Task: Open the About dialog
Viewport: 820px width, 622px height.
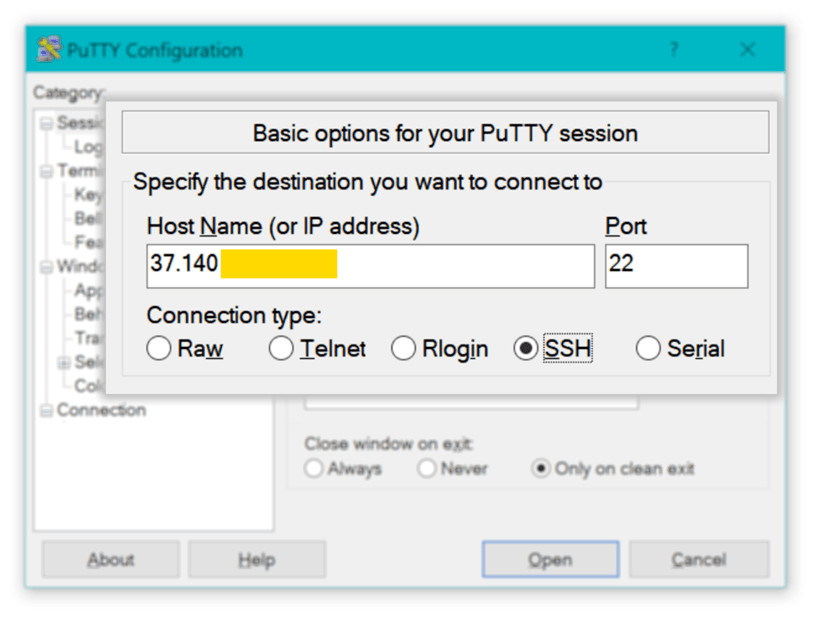Action: (110, 560)
